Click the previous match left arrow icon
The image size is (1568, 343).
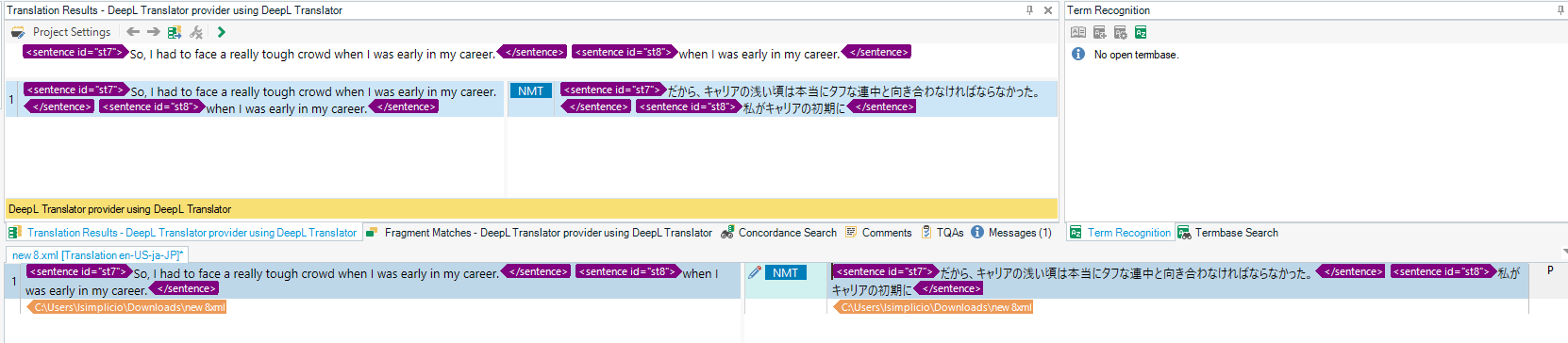click(x=133, y=32)
